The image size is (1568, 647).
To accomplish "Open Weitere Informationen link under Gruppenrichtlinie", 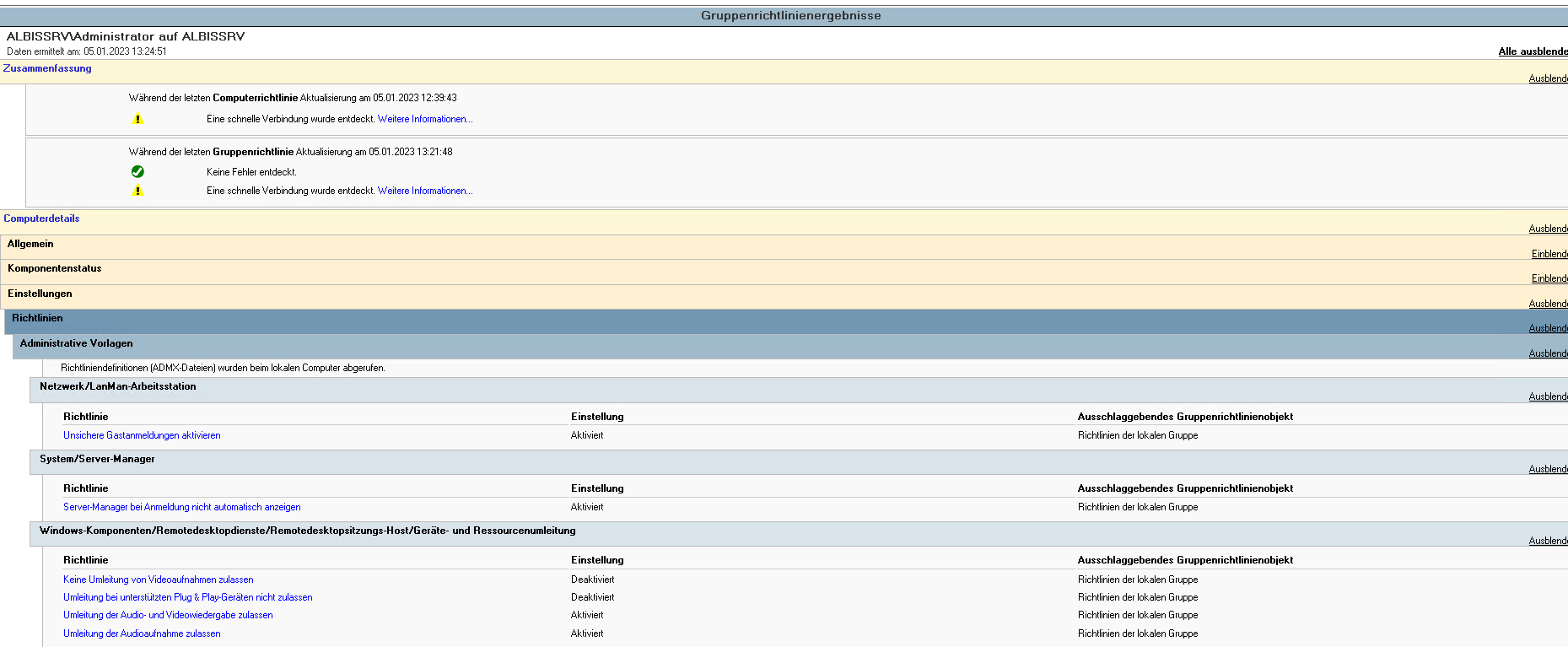I will coord(425,191).
